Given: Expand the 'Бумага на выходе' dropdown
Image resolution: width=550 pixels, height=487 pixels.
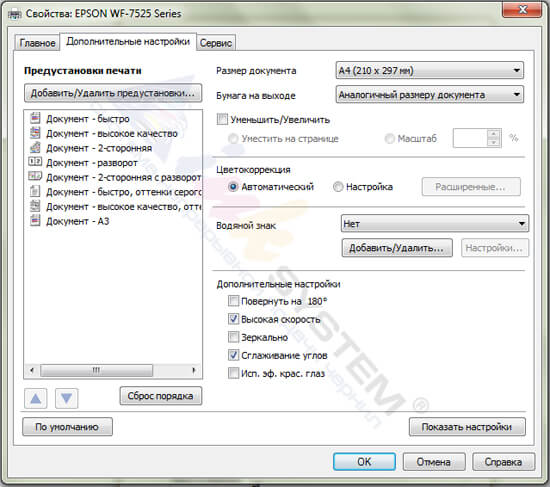Looking at the screenshot, I should point(429,94).
